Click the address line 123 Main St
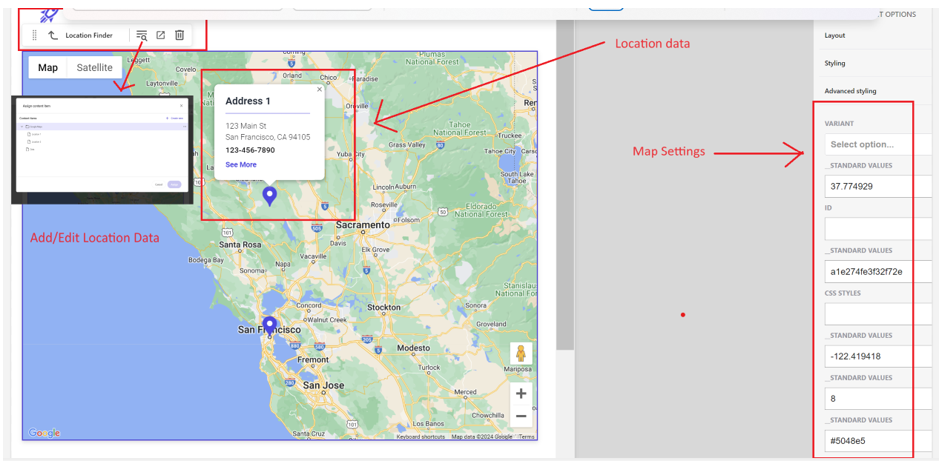The image size is (941, 467). point(246,126)
